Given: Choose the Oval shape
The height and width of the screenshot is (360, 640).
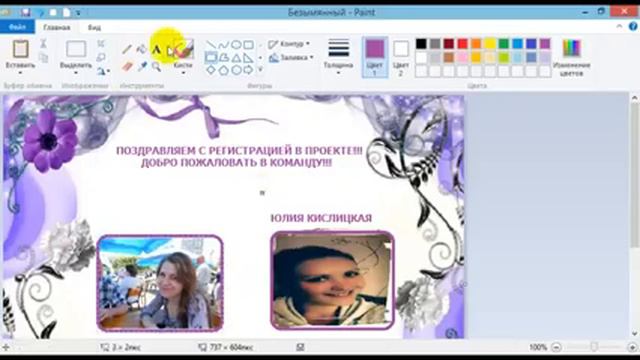Looking at the screenshot, I should click(236, 45).
